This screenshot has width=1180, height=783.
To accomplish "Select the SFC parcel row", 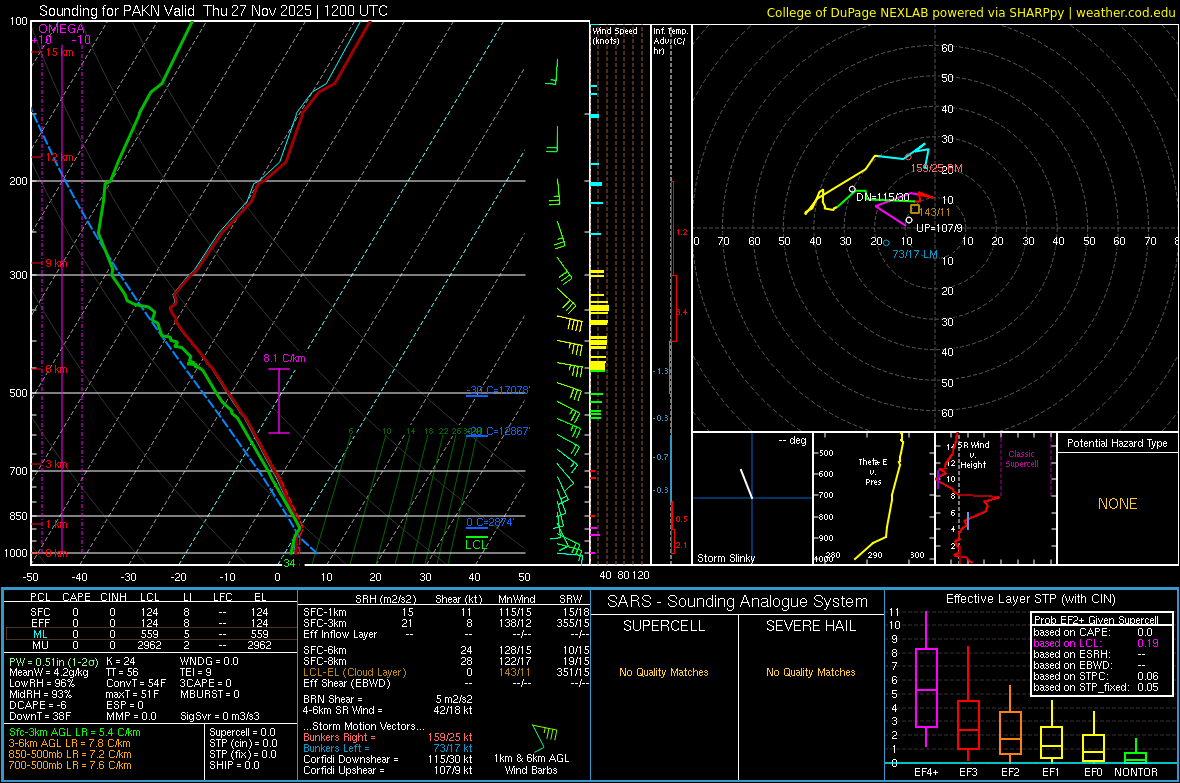I will (150, 612).
